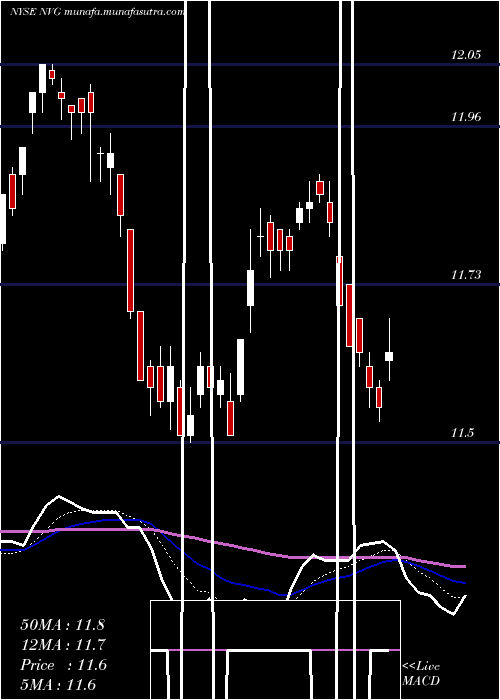Click the 11.5 price level label
Screen dimensions: 500x700
coord(462,433)
